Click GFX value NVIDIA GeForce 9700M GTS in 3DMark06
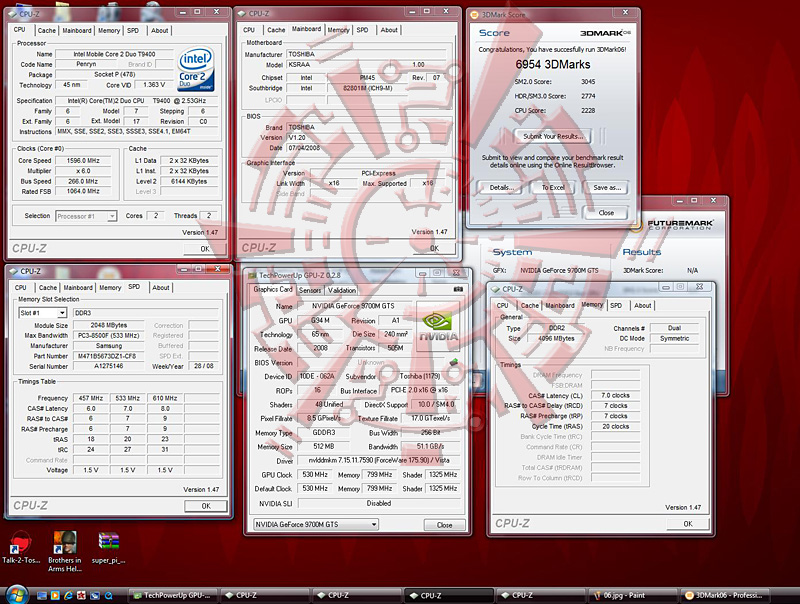Image resolution: width=800 pixels, height=604 pixels. [559, 270]
